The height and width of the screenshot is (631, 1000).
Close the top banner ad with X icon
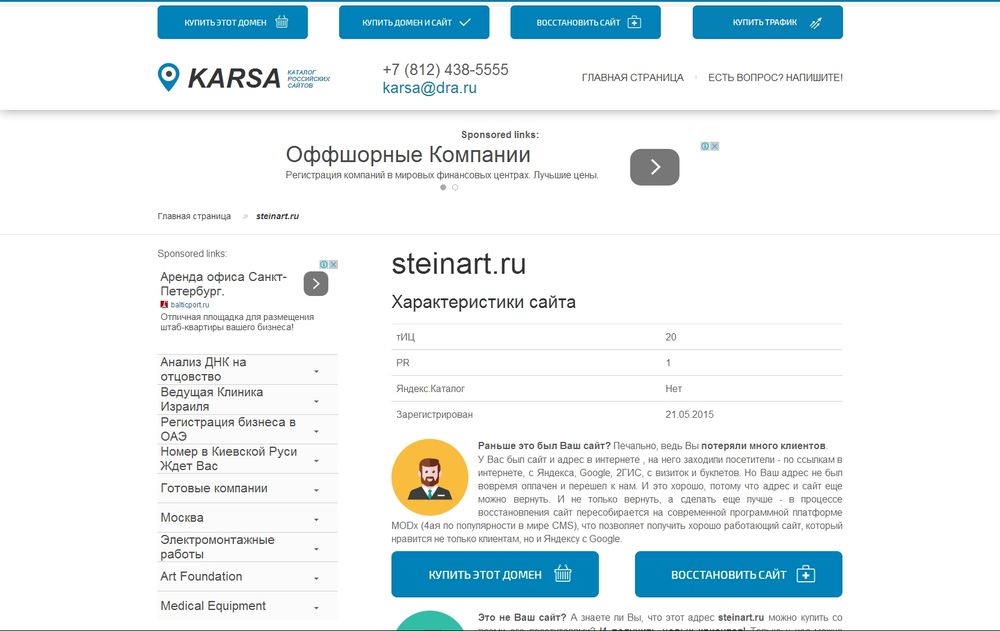pos(715,146)
